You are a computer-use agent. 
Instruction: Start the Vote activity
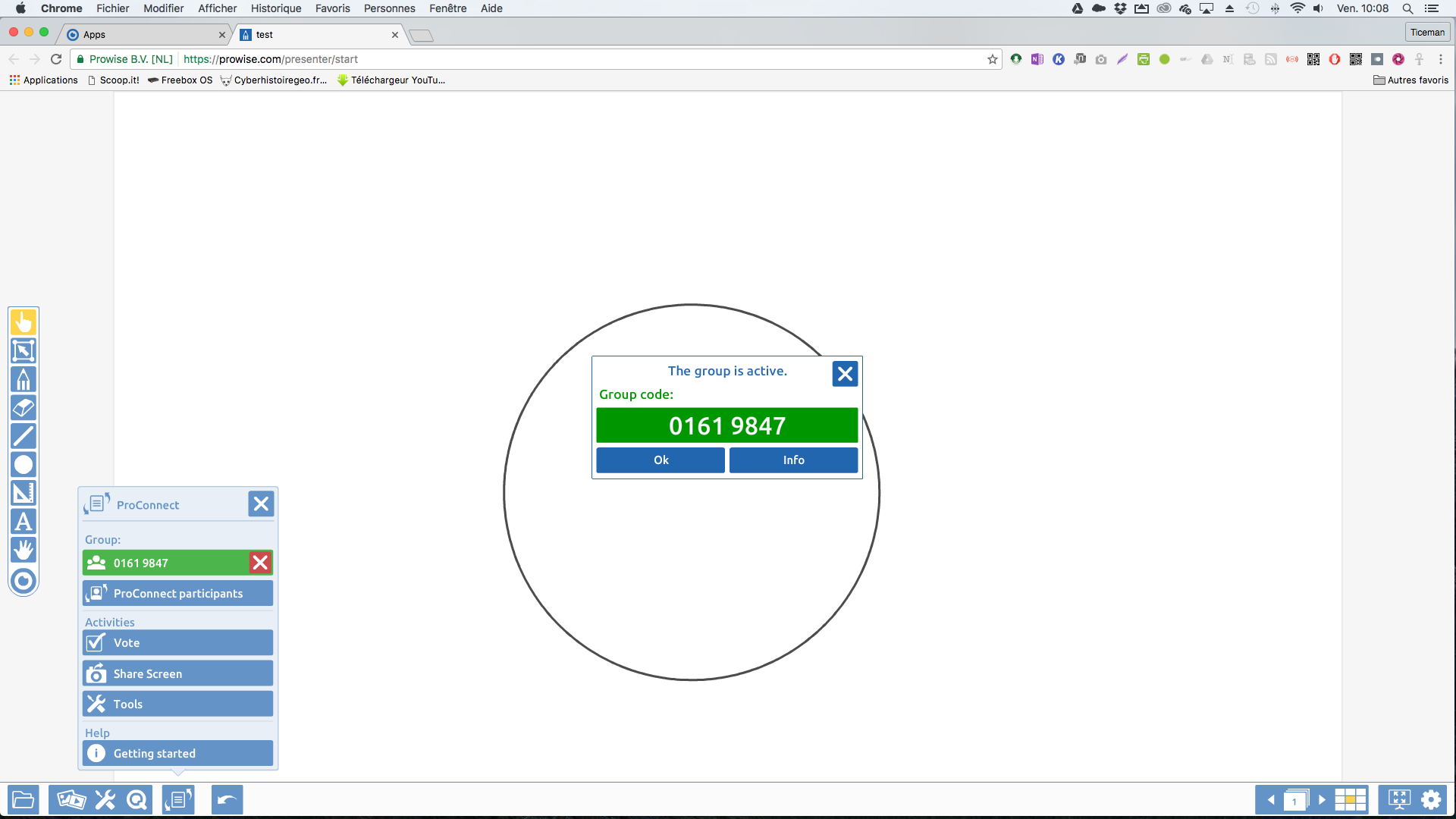pos(177,643)
